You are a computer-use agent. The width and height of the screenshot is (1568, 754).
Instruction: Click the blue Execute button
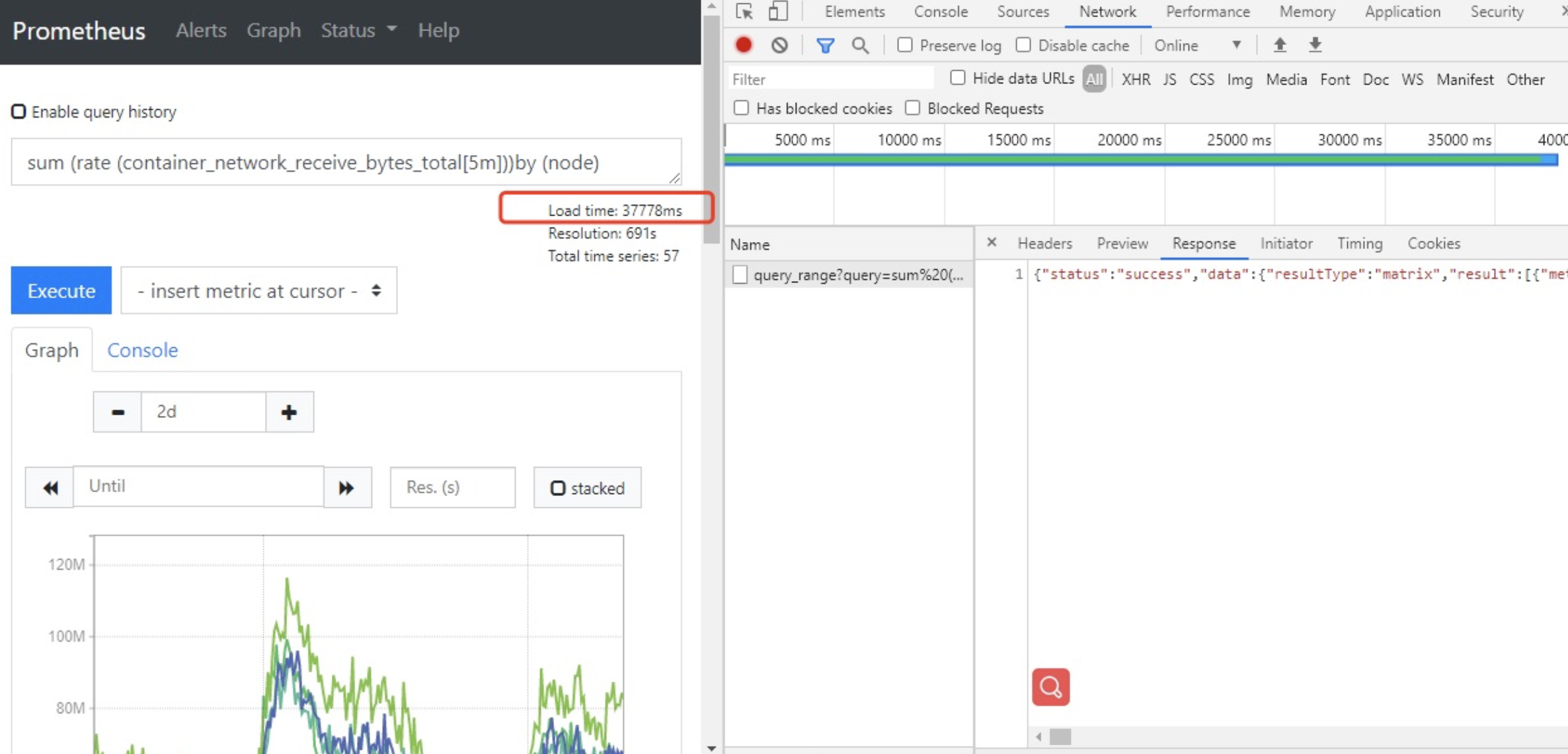(61, 290)
